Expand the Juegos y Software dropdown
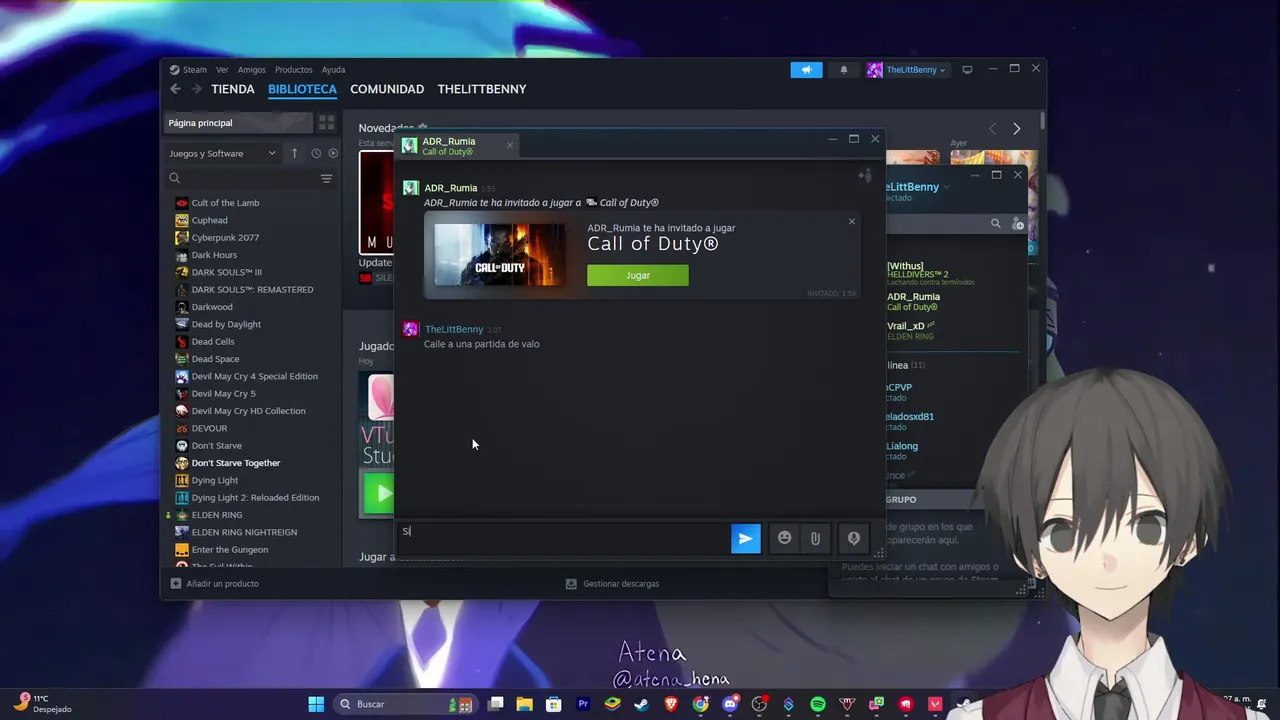The height and width of the screenshot is (720, 1280). pos(222,153)
